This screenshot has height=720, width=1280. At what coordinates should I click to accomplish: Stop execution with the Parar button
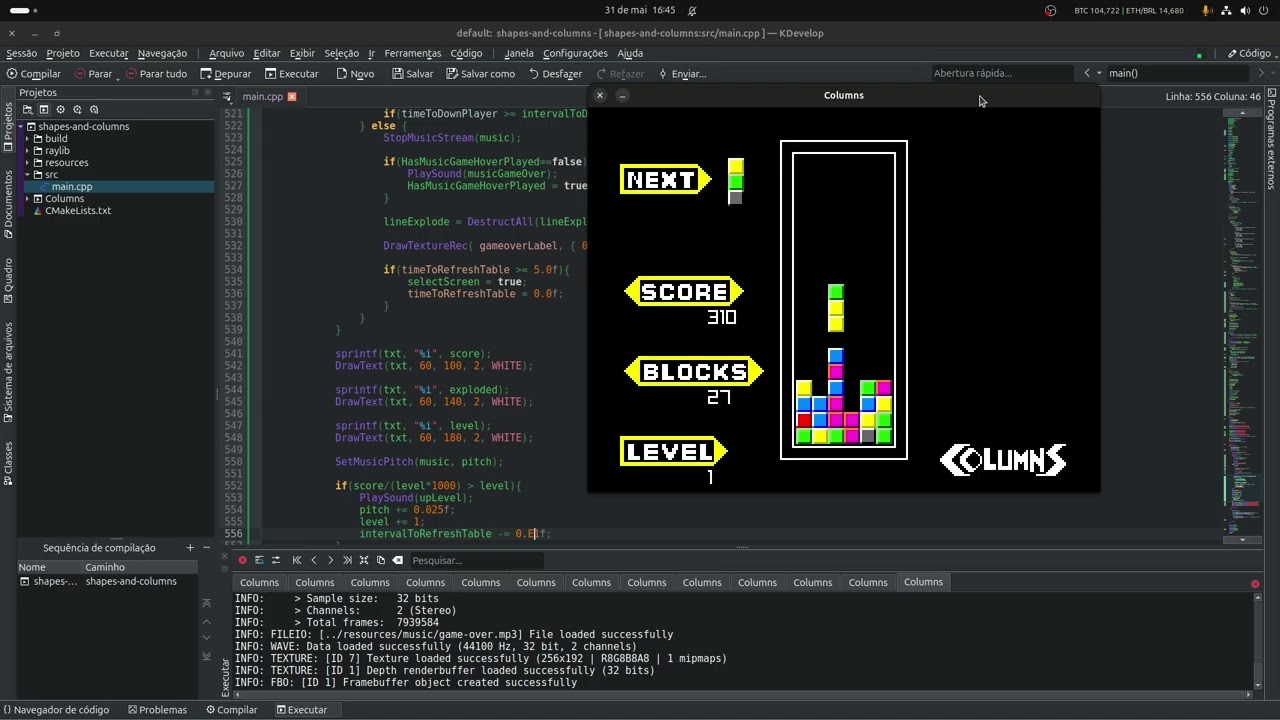[93, 73]
